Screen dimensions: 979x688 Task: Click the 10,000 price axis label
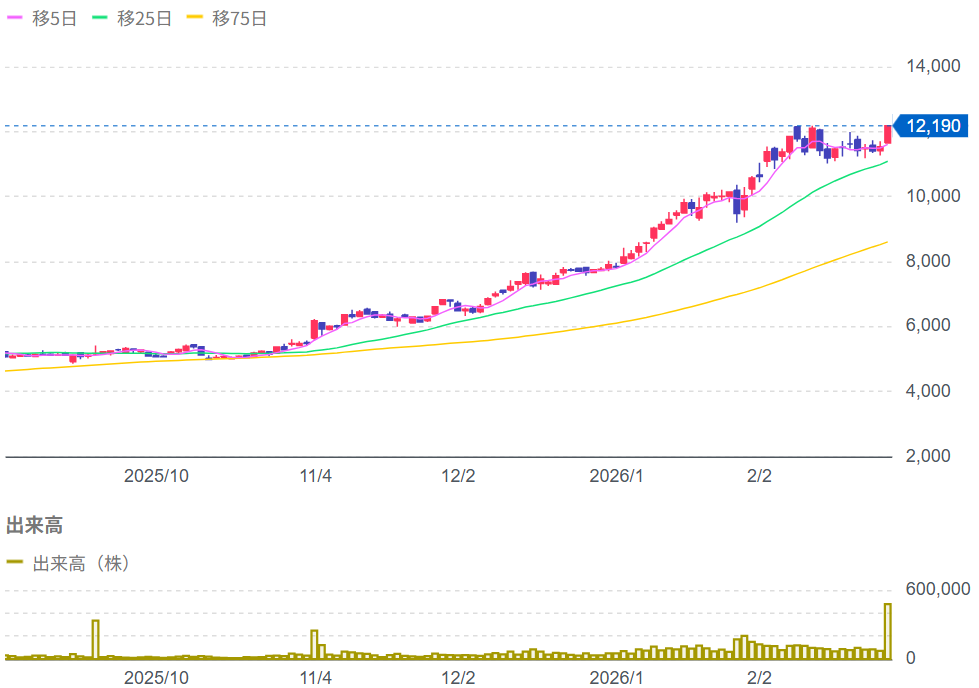click(932, 196)
